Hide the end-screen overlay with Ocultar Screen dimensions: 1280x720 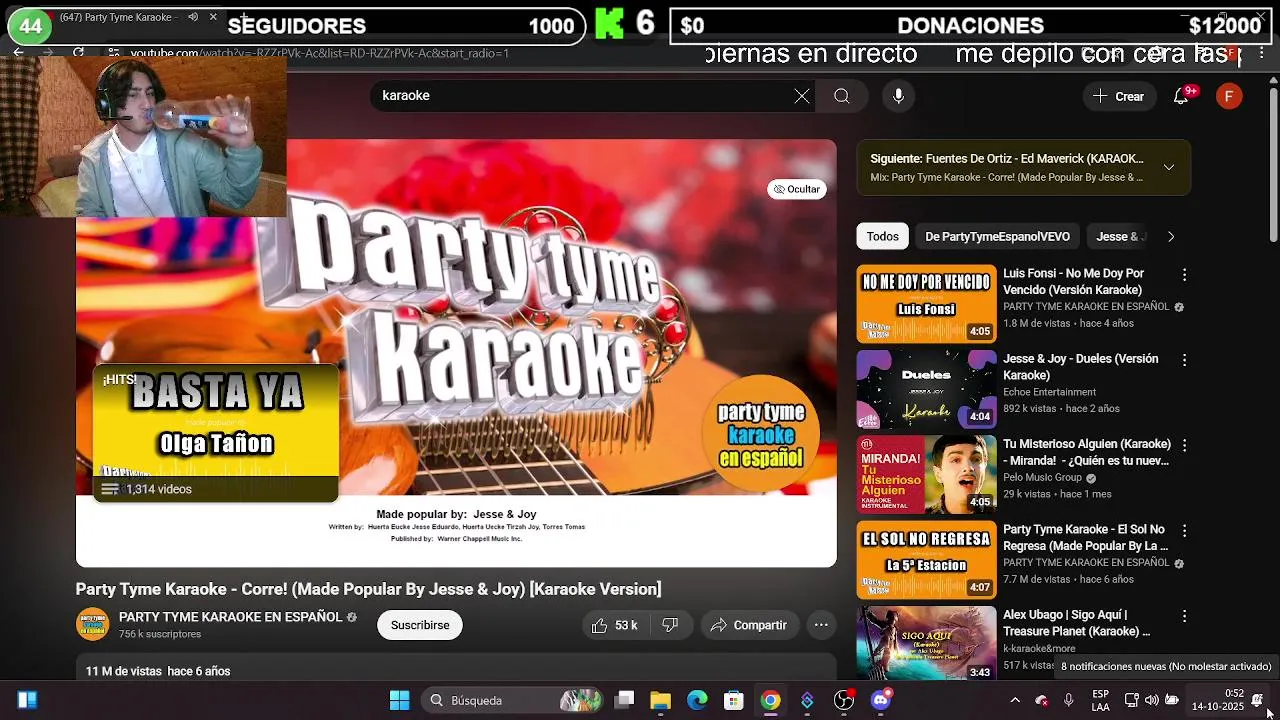click(x=797, y=189)
